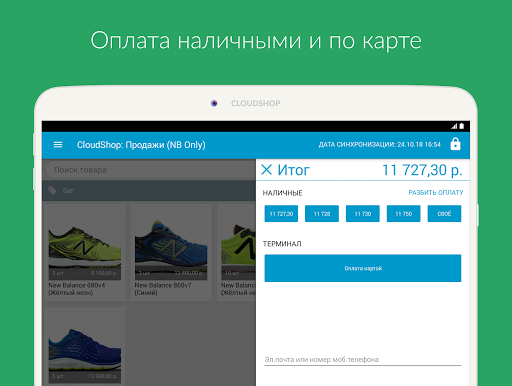
Task: Open the hamburger navigation menu
Action: point(58,145)
